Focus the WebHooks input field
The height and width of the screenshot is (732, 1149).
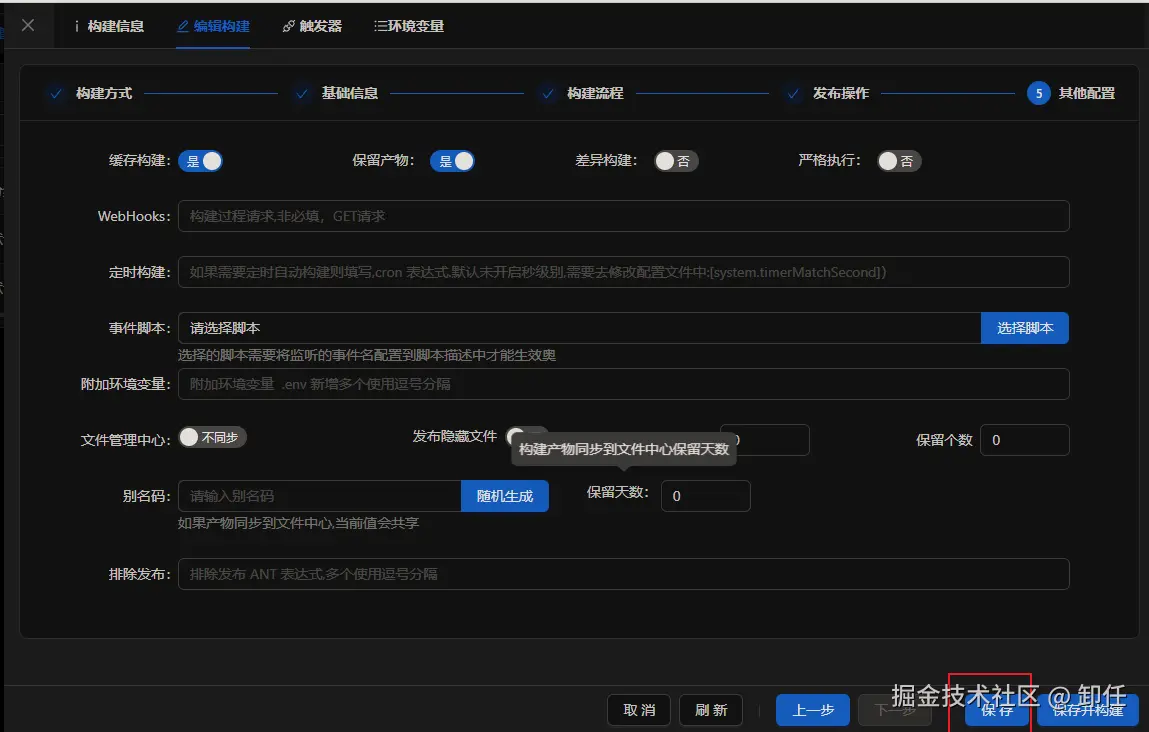[624, 216]
